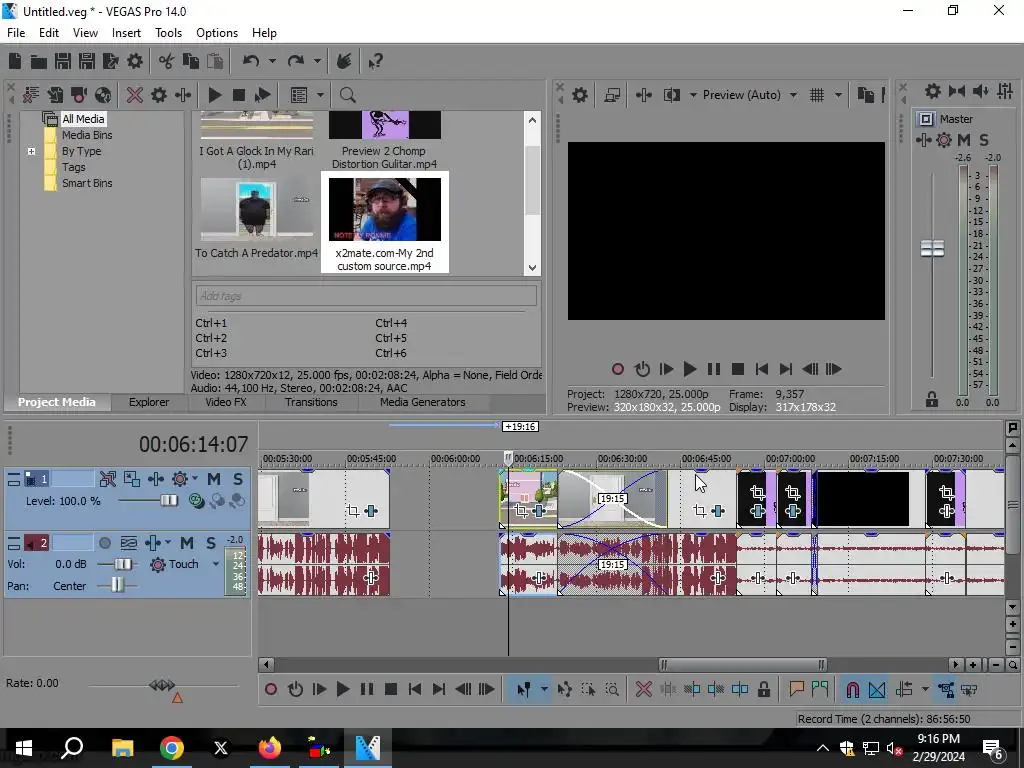Image resolution: width=1024 pixels, height=768 pixels.
Task: Cut selection with the scissors icon
Action: click(167, 61)
